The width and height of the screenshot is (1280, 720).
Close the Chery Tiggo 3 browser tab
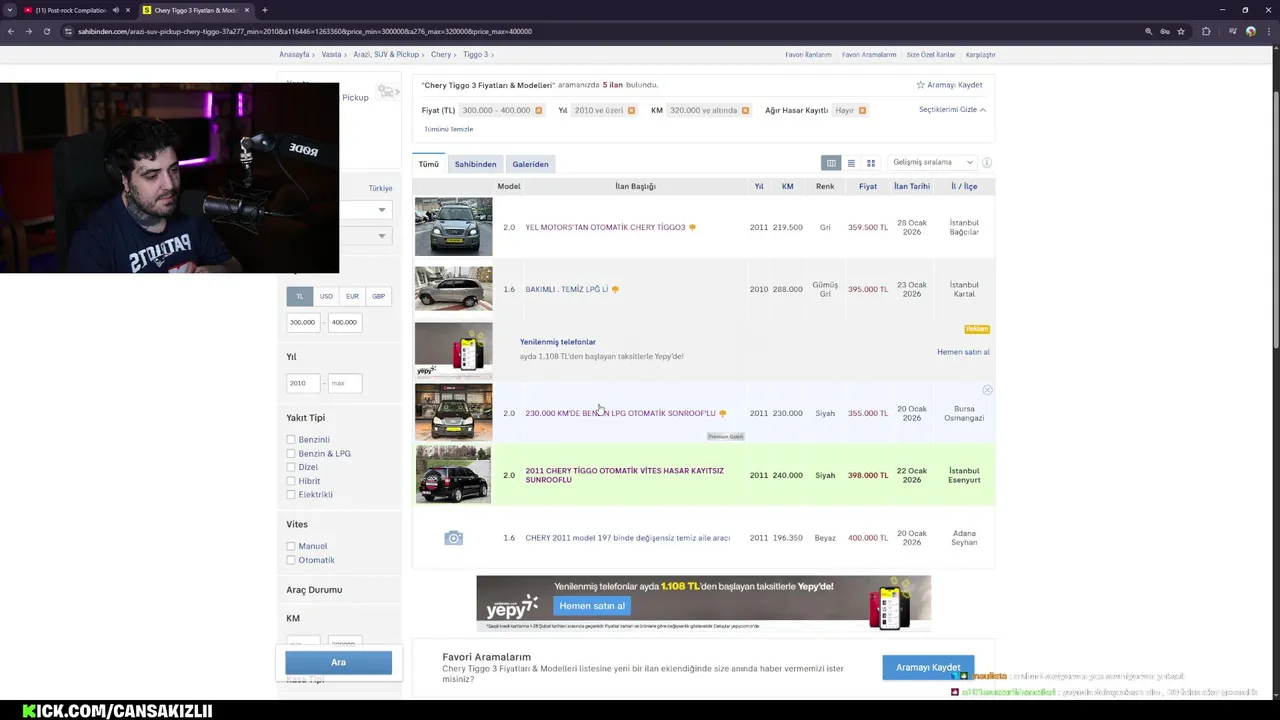pyautogui.click(x=249, y=10)
